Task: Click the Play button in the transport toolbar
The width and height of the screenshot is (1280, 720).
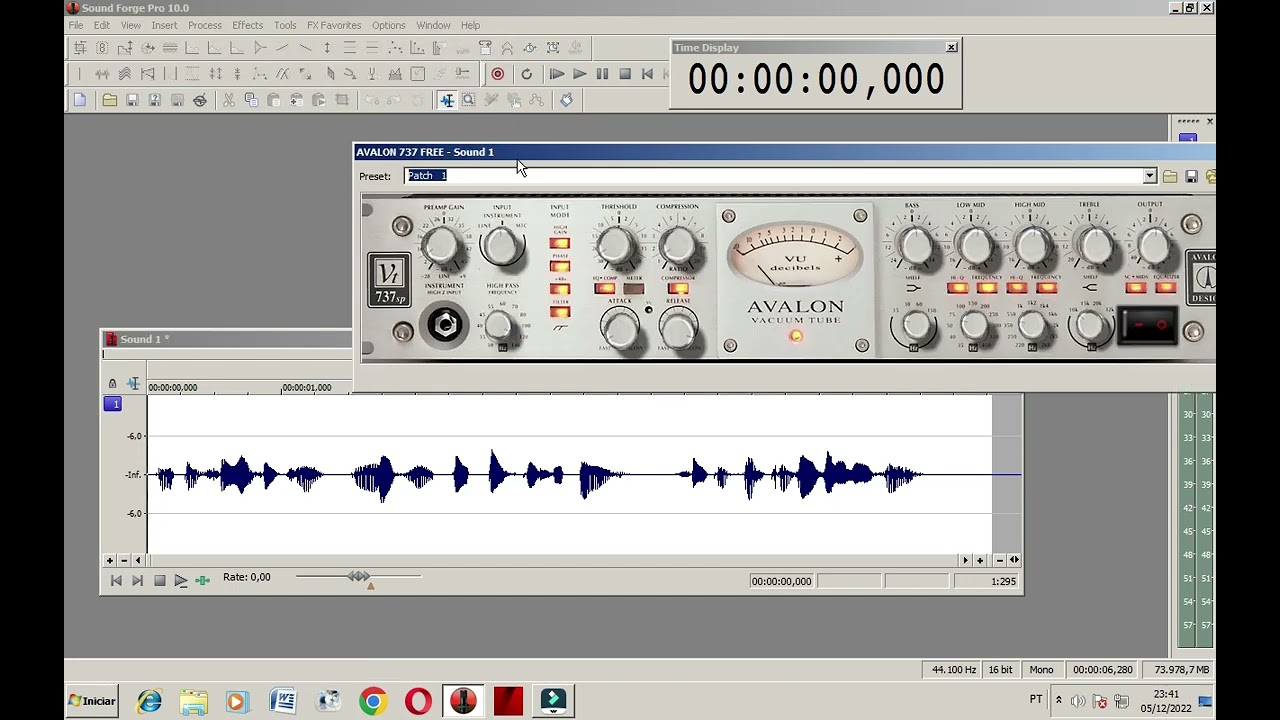Action: click(579, 74)
